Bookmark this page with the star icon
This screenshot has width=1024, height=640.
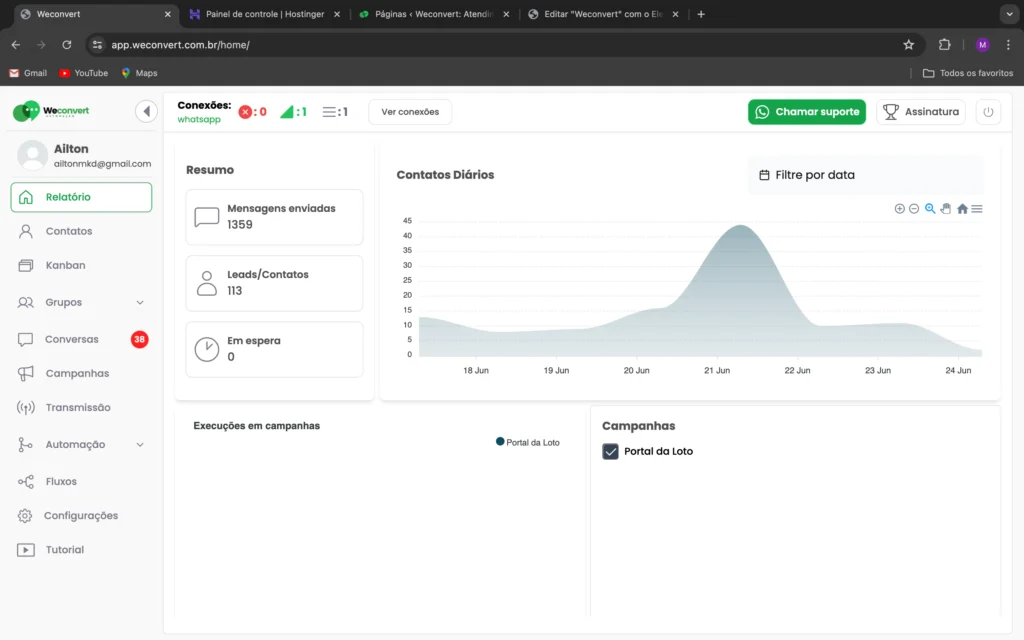pyautogui.click(x=908, y=45)
